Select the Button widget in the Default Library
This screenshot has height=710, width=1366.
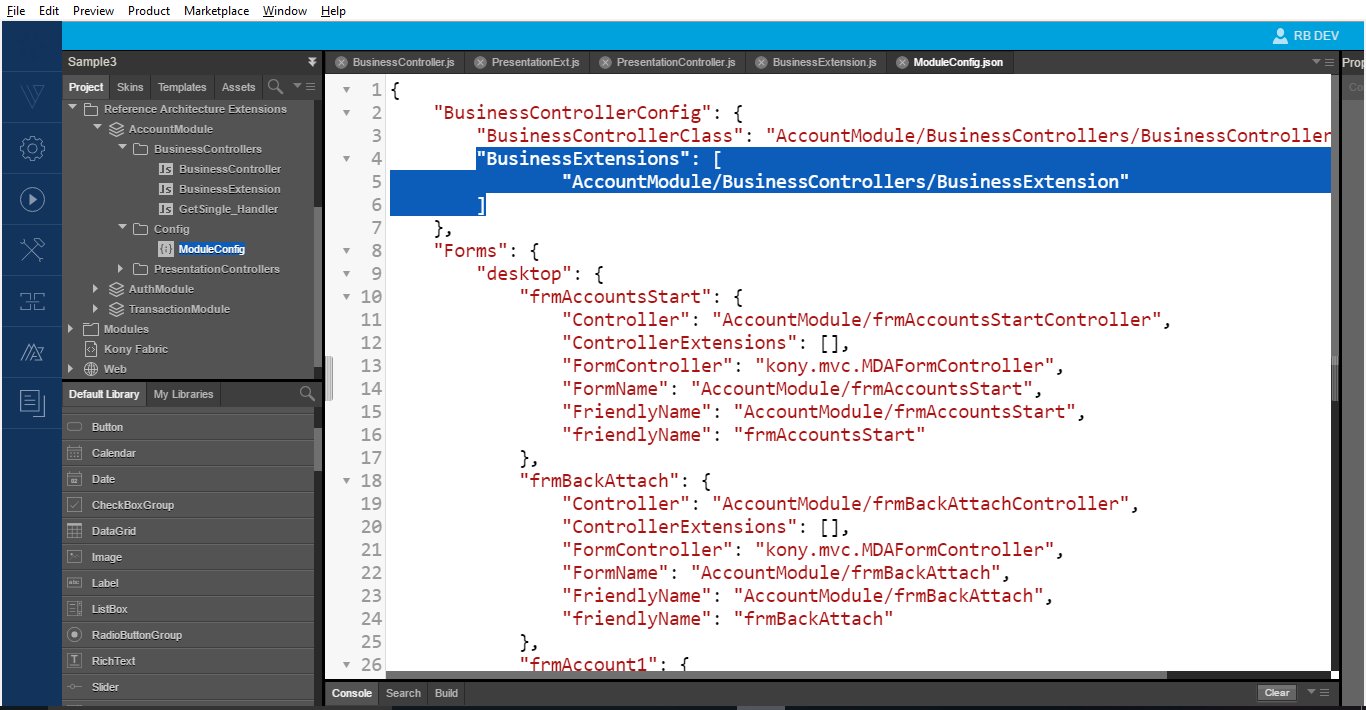[x=188, y=427]
